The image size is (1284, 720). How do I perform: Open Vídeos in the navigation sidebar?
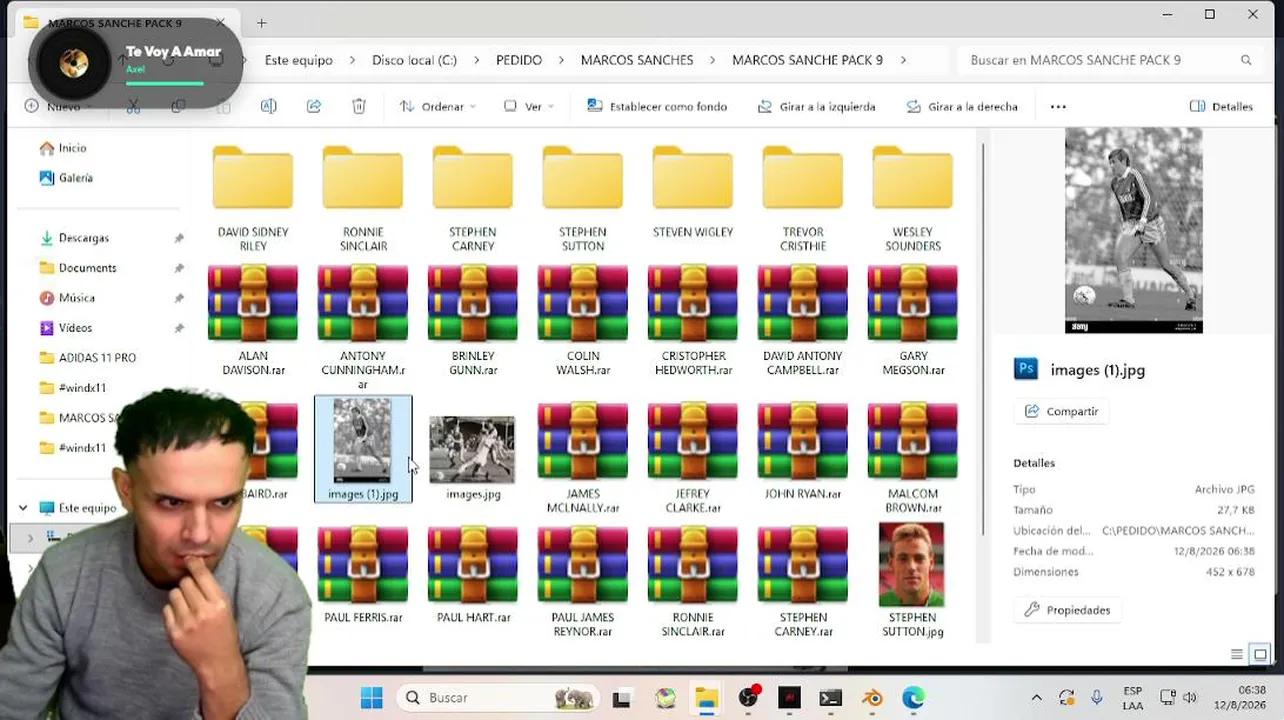tap(66, 328)
